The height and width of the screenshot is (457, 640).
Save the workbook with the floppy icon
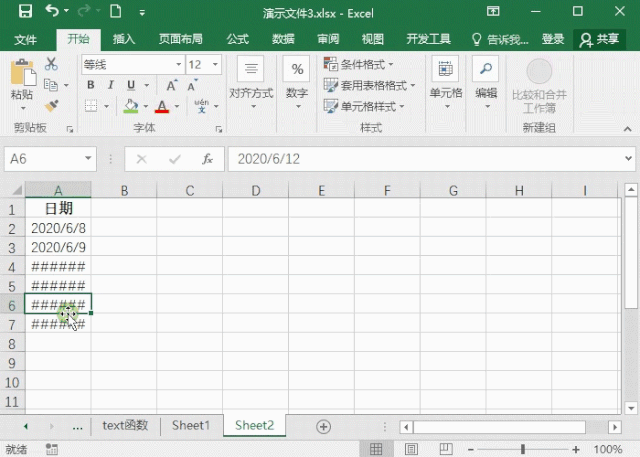click(x=25, y=11)
